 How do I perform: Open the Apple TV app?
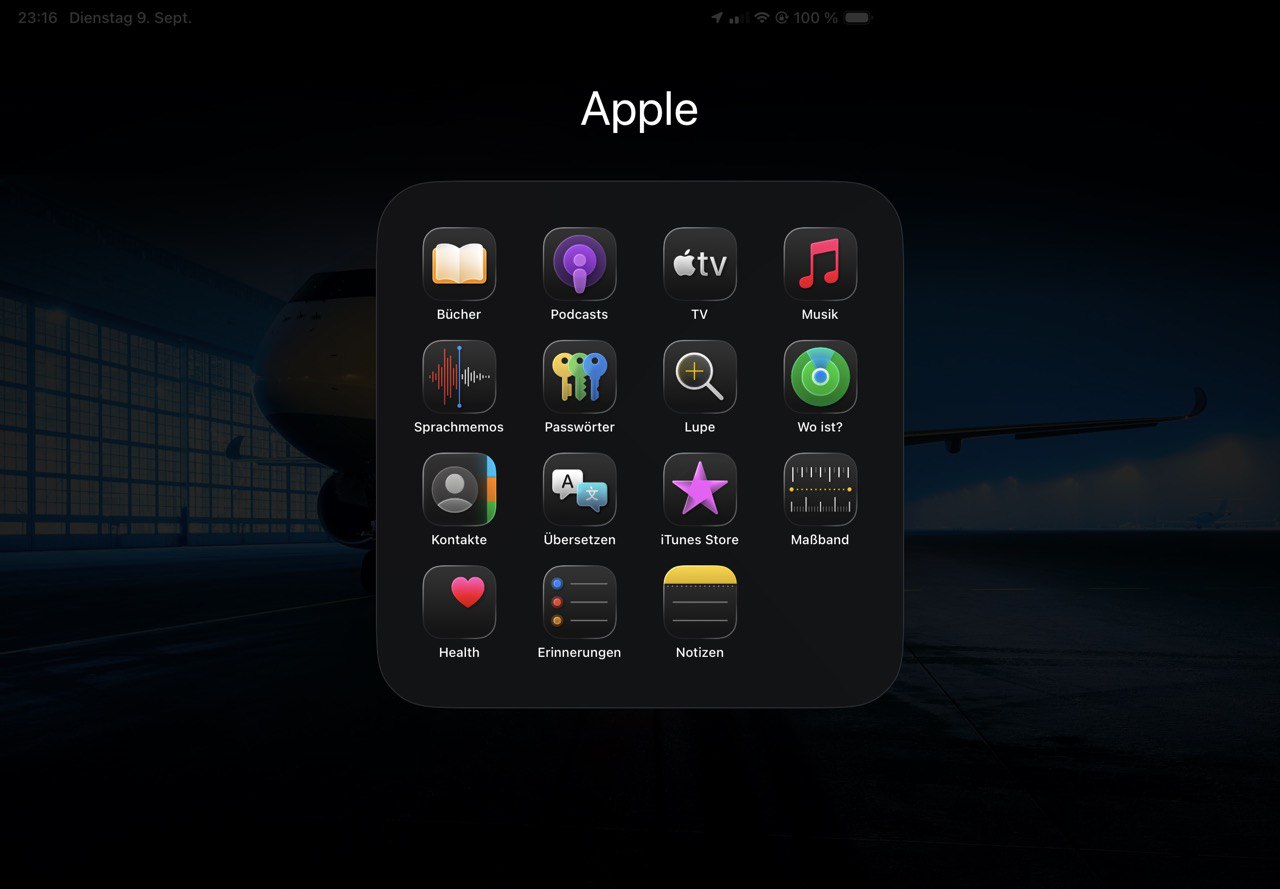point(700,264)
